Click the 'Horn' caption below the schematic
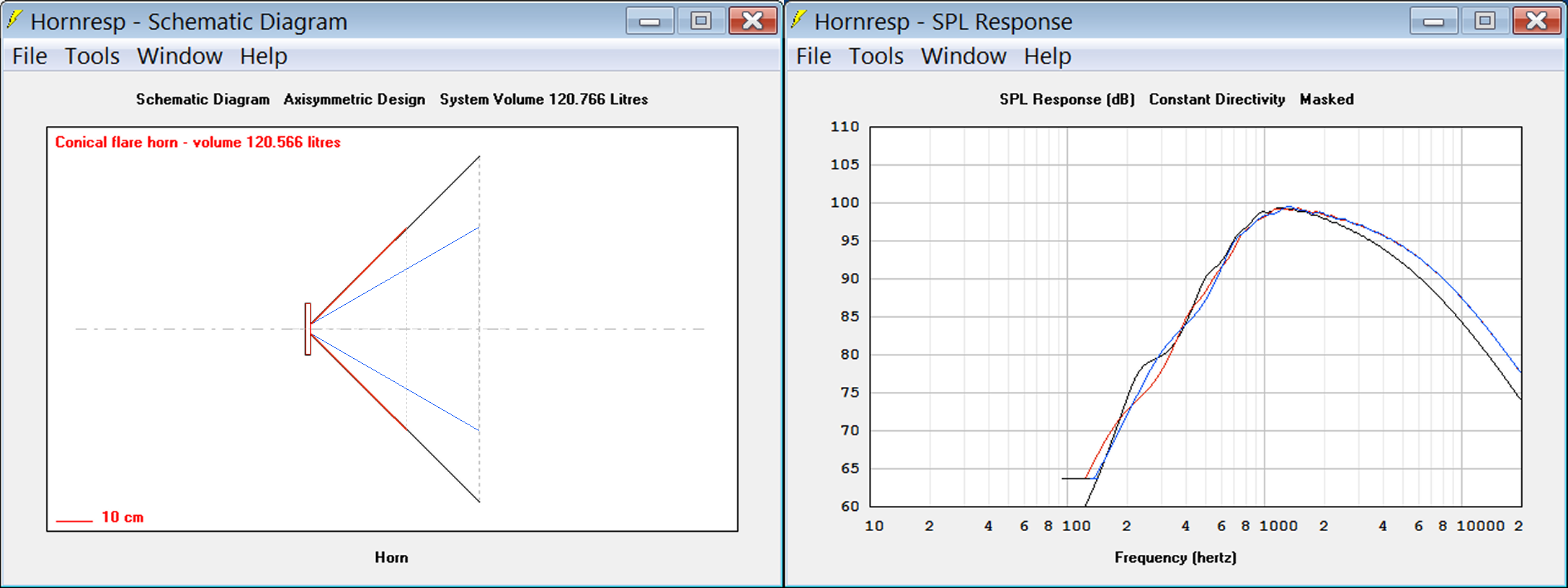The width and height of the screenshot is (1568, 588). (391, 557)
